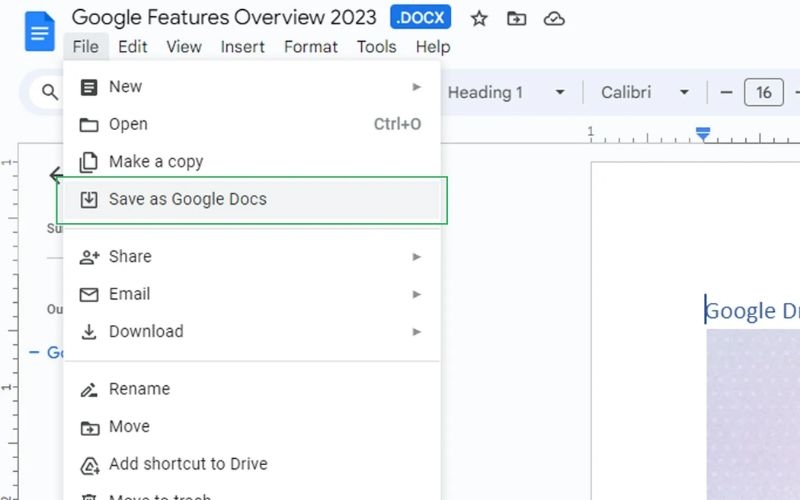This screenshot has height=500, width=800.
Task: Select Make a copy
Action: [252, 162]
